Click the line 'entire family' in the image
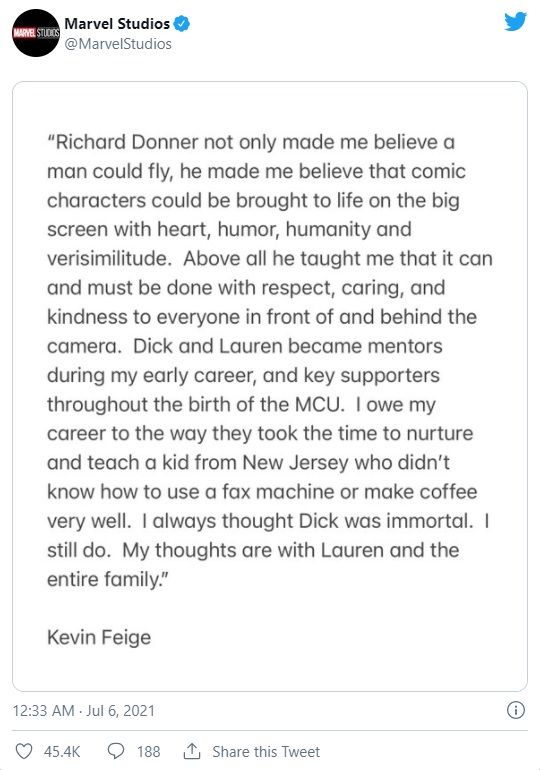 [x=108, y=579]
